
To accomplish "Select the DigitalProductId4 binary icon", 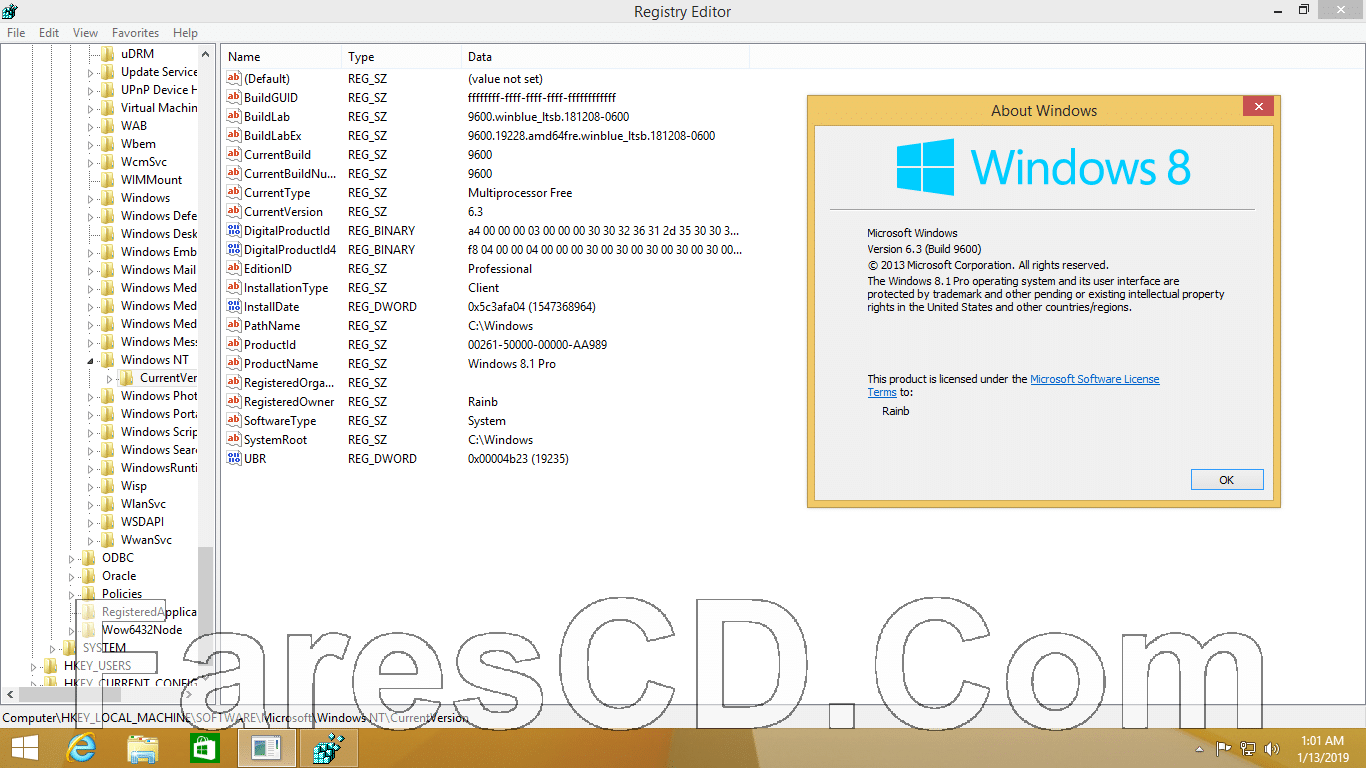I will (x=235, y=250).
